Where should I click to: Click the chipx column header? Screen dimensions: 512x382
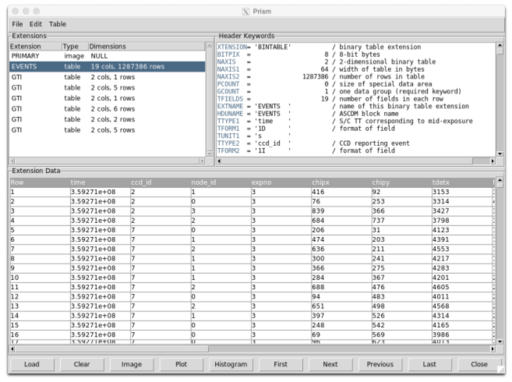pos(341,182)
